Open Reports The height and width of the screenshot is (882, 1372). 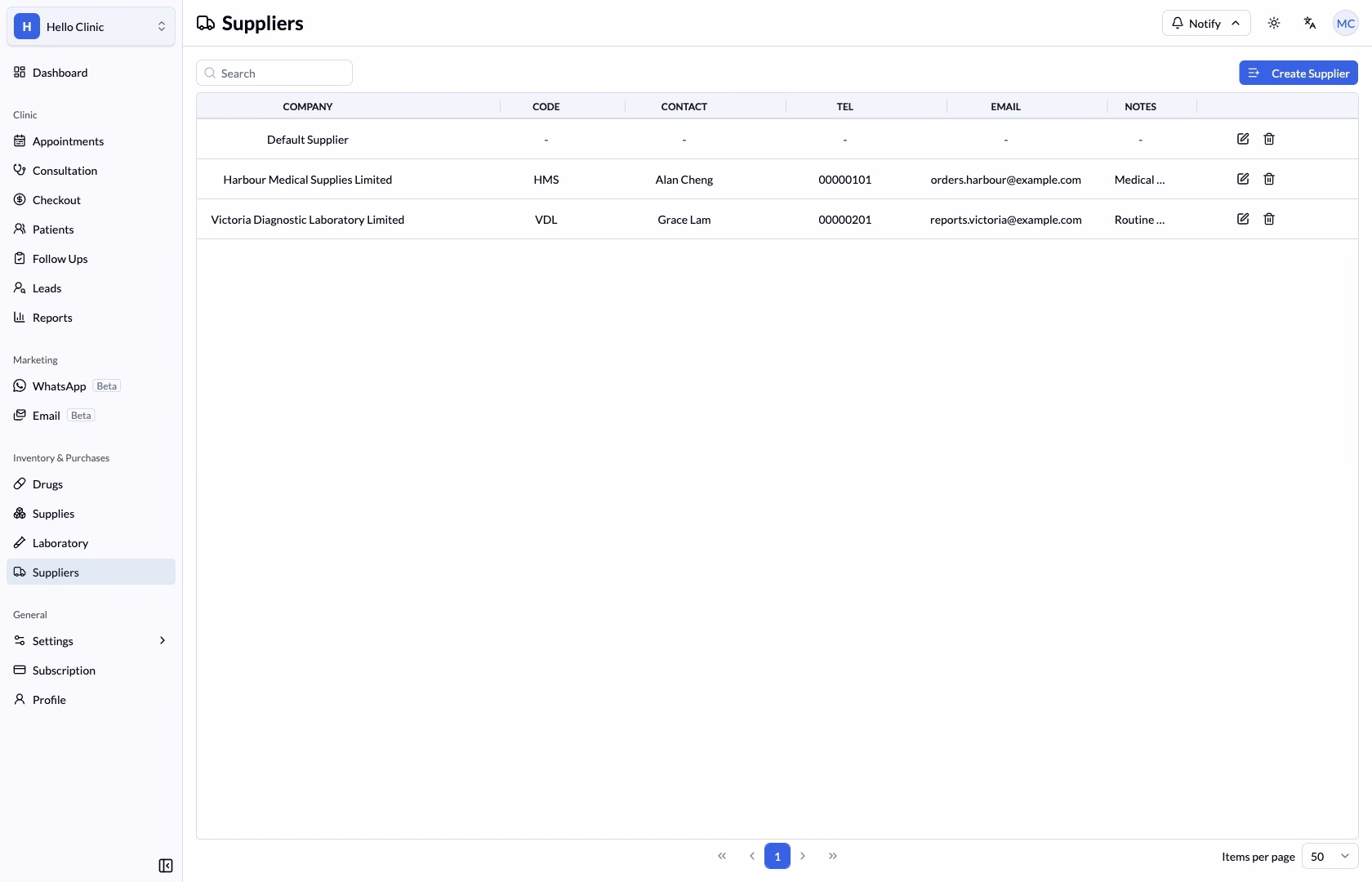coord(91,318)
